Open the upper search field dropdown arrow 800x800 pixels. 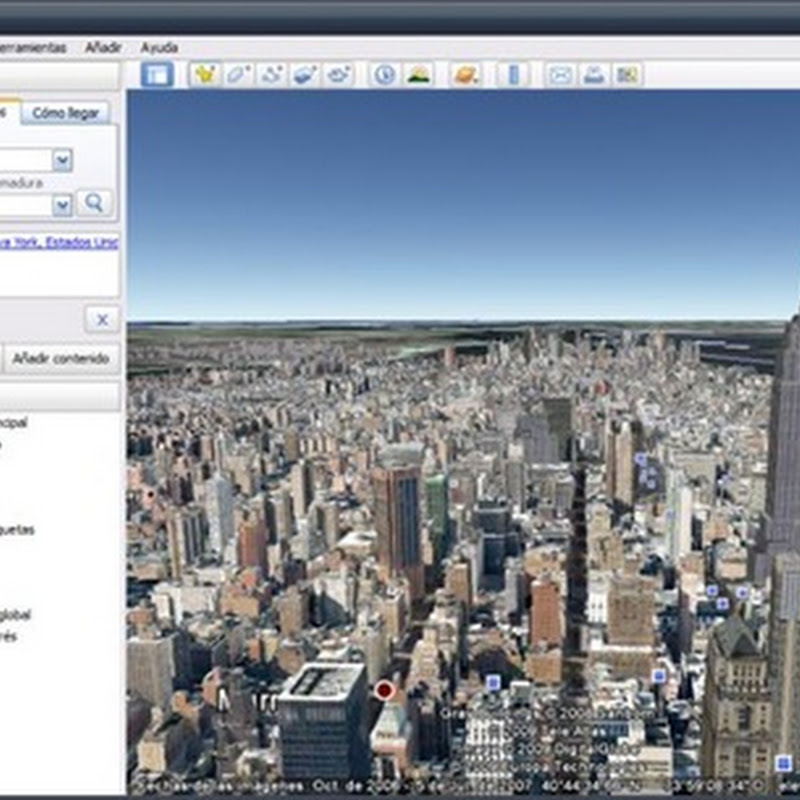point(62,160)
